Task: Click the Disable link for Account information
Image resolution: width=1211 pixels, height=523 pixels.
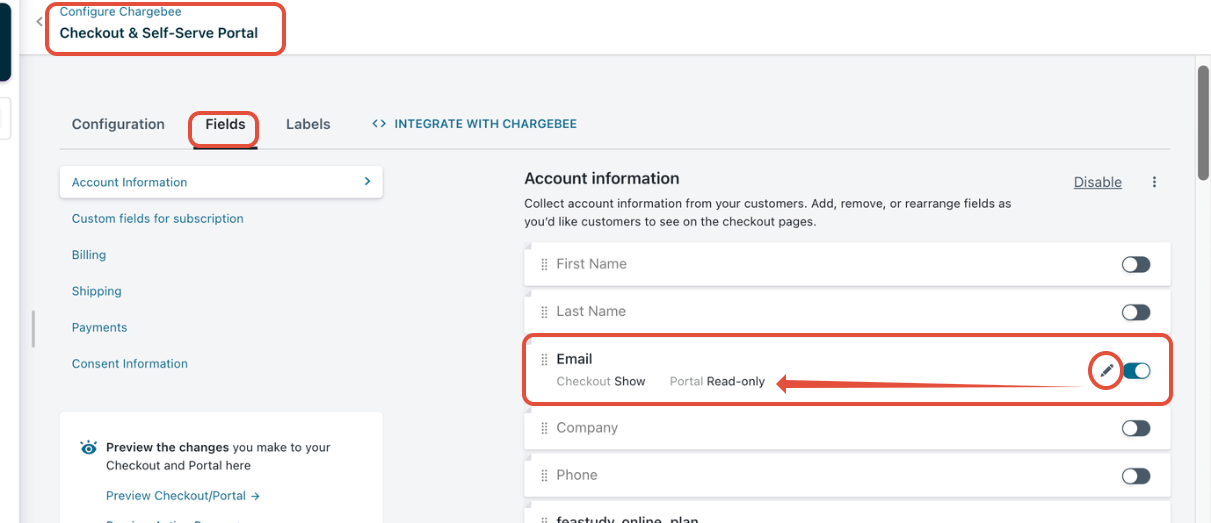Action: [x=1097, y=182]
